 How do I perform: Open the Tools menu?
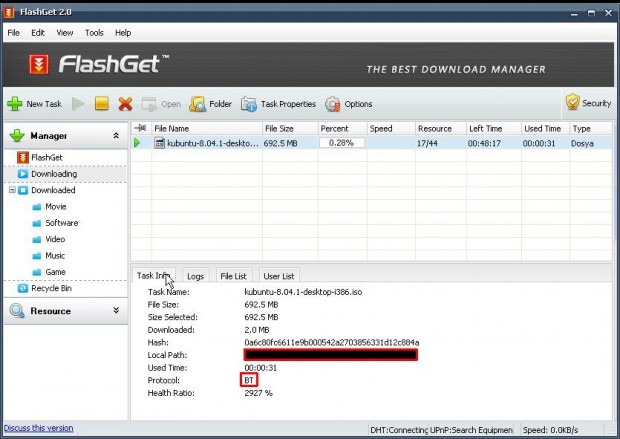(x=94, y=33)
